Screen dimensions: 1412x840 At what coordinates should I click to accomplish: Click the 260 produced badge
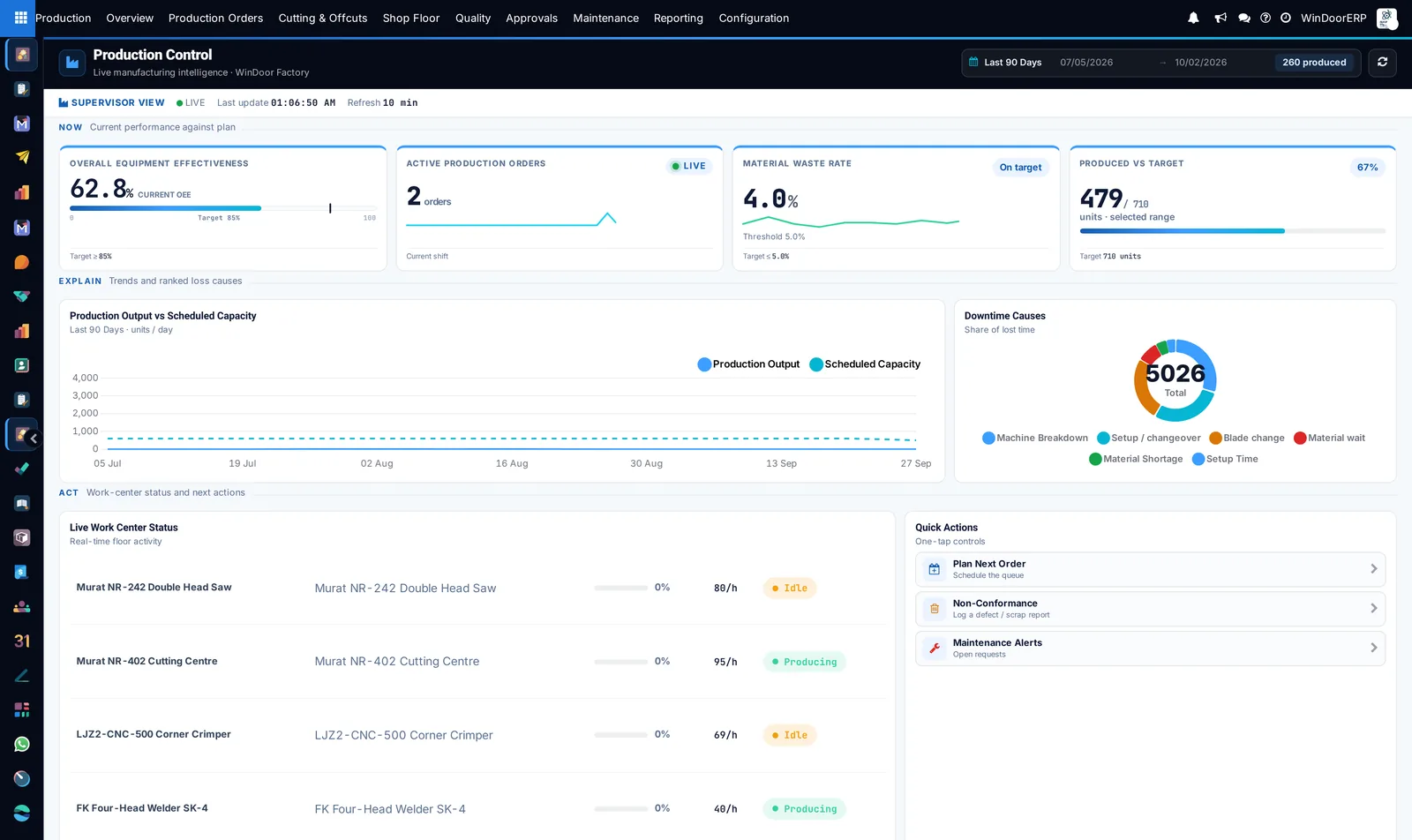point(1314,63)
